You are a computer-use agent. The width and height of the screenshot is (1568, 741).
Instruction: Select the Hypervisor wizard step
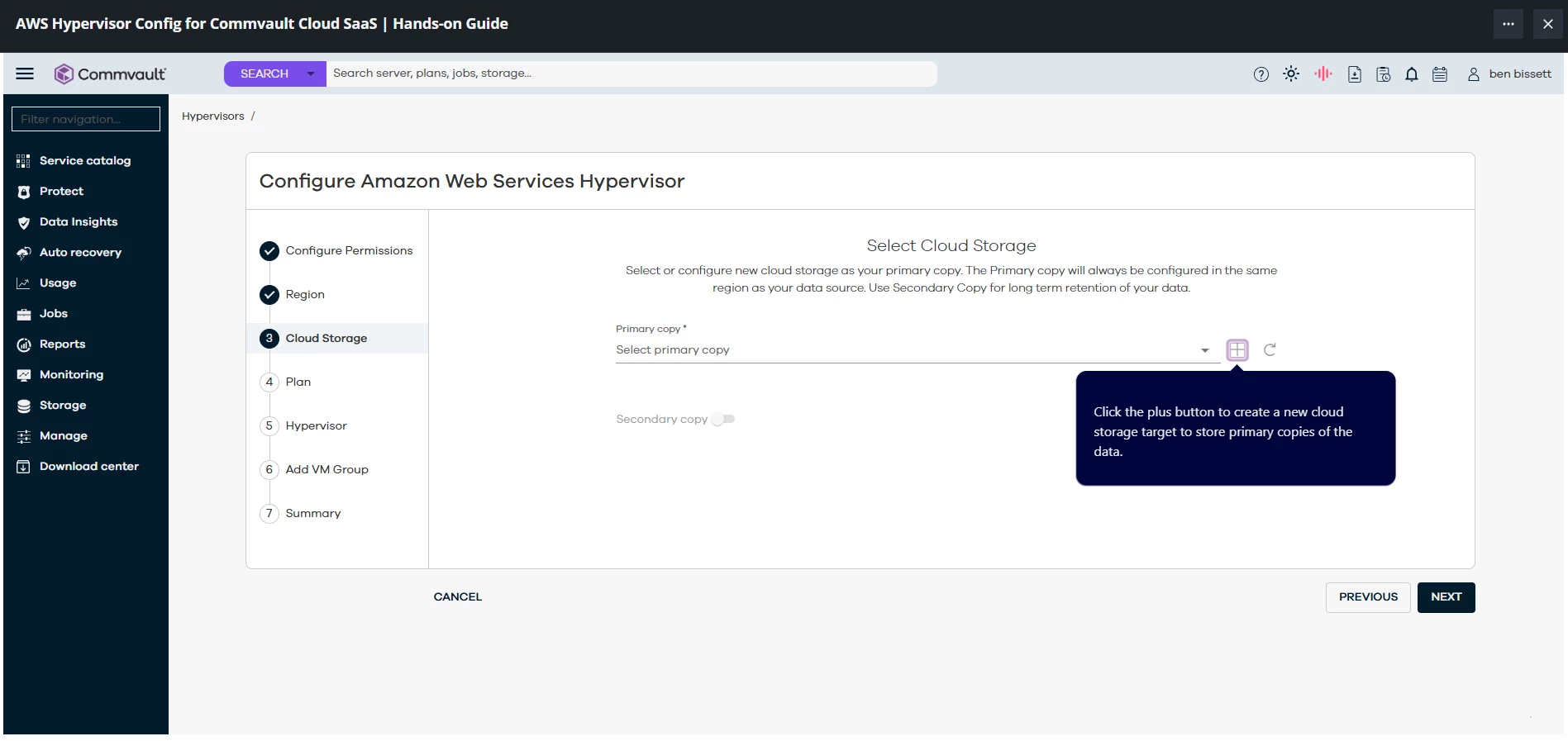(304, 426)
